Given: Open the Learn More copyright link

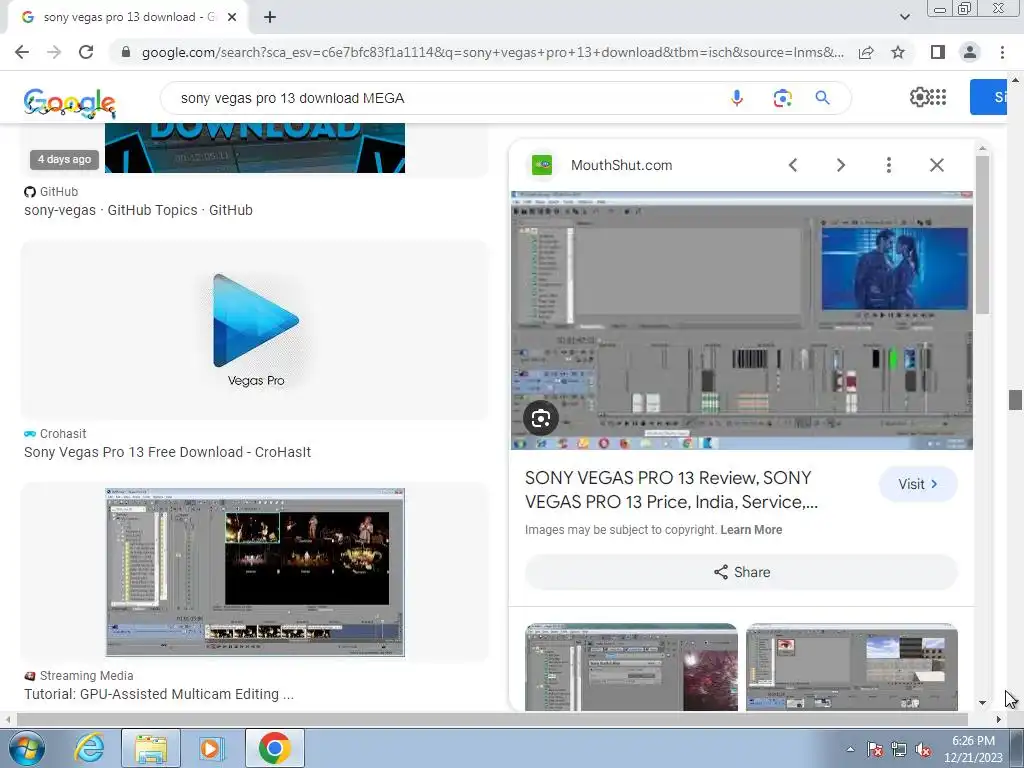Looking at the screenshot, I should point(751,530).
